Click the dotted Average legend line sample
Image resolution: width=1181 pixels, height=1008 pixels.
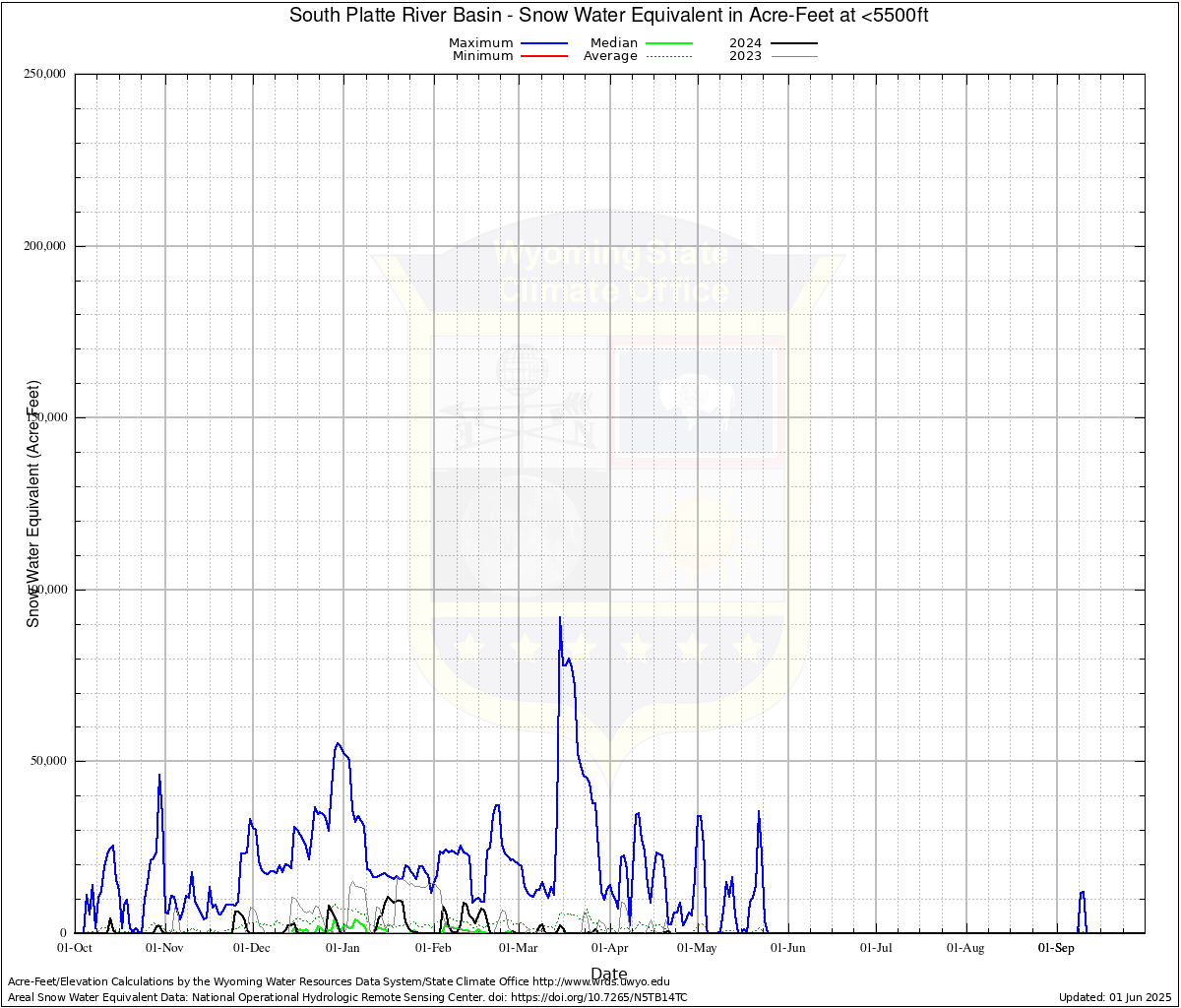click(669, 56)
